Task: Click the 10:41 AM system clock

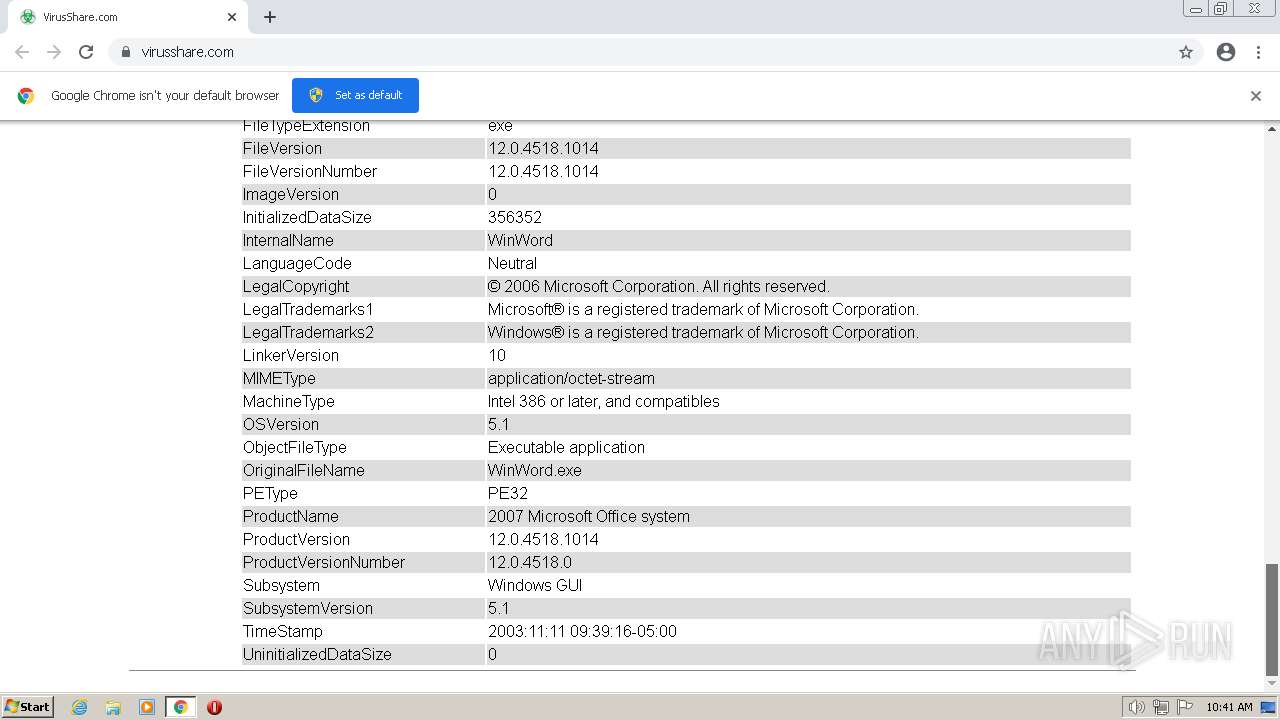Action: 1229,707
